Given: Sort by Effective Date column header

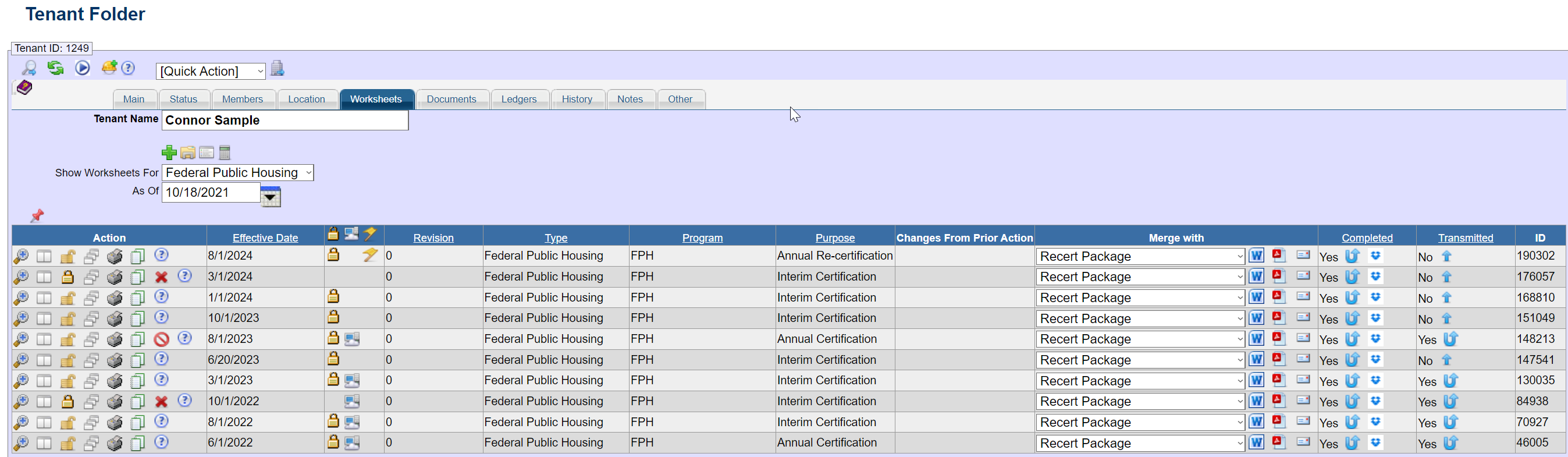Looking at the screenshot, I should click(265, 238).
